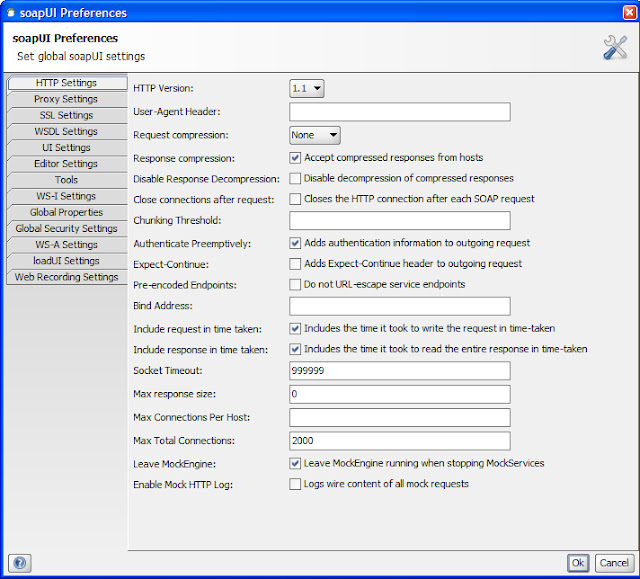The width and height of the screenshot is (640, 579).
Task: Open the UI Settings tab
Action: click(x=67, y=148)
